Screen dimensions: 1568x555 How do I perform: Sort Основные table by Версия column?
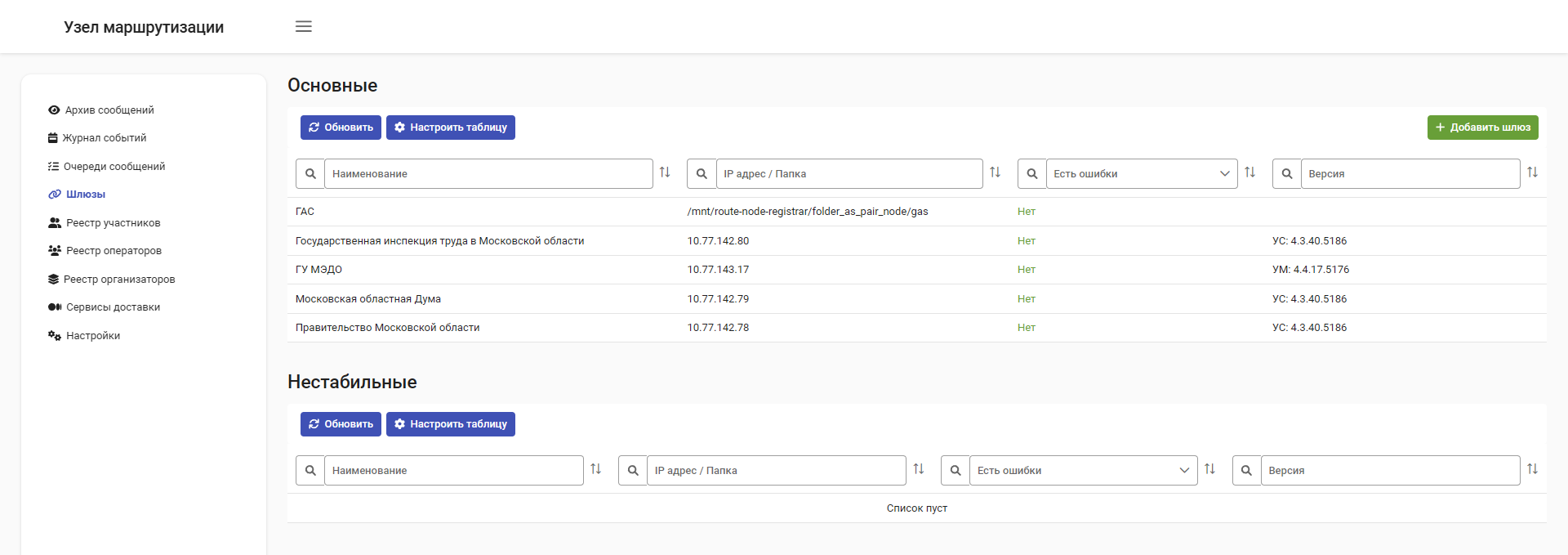click(x=1532, y=172)
